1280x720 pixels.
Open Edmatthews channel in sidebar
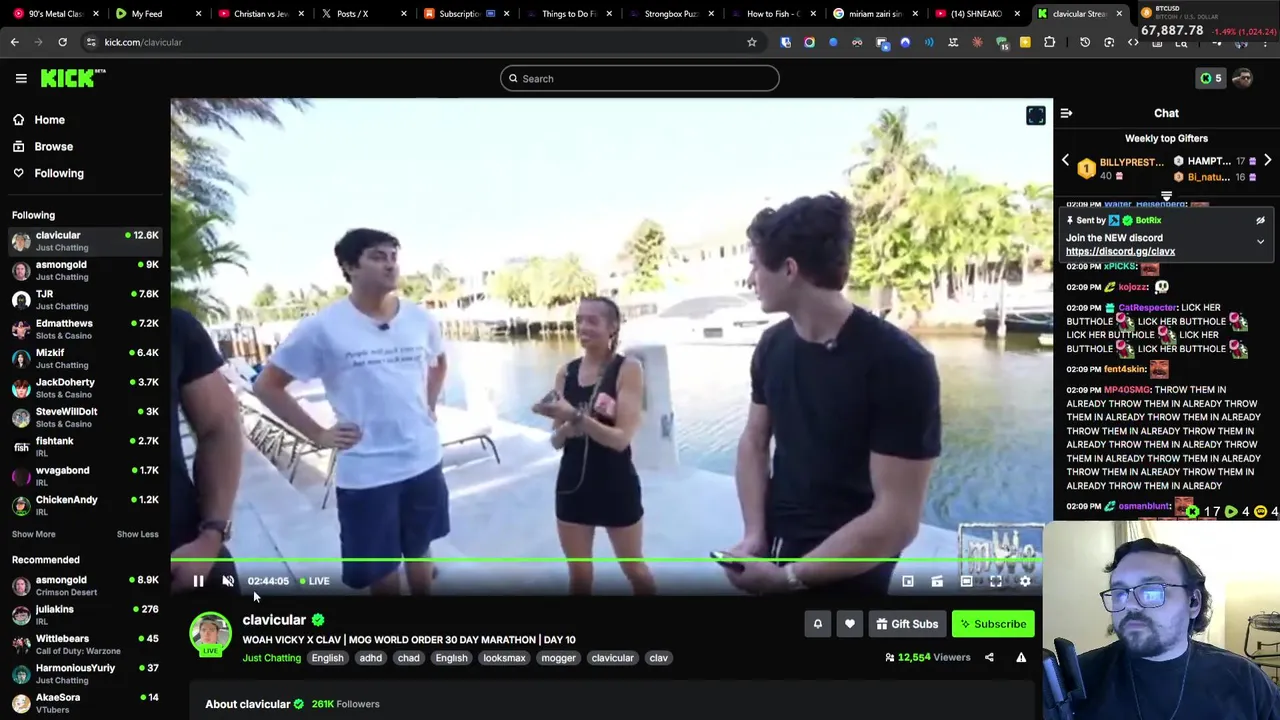[x=85, y=329]
